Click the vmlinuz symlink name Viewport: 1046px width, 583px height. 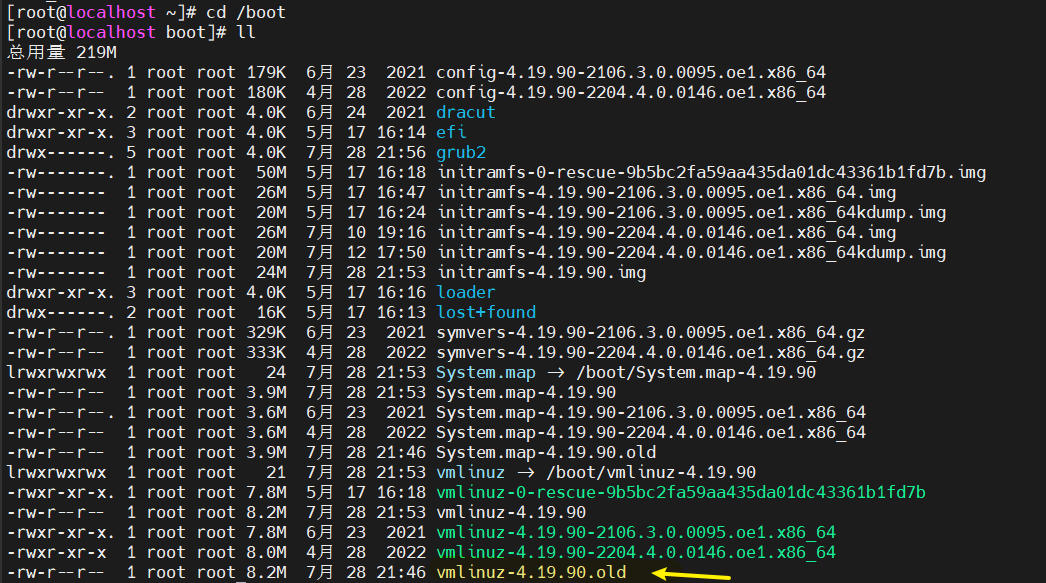470,472
